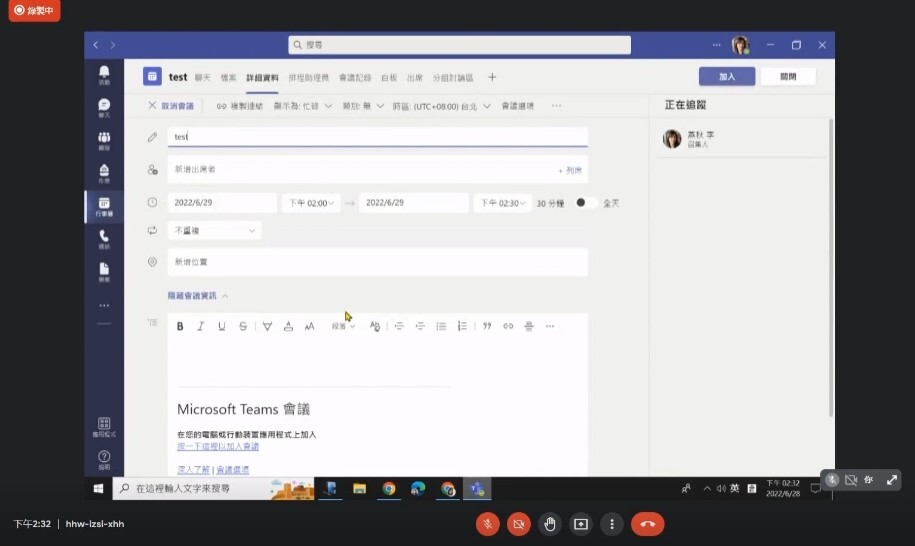Open Chrome in the Windows taskbar
Viewport: 915px width, 546px height.
(x=389, y=489)
